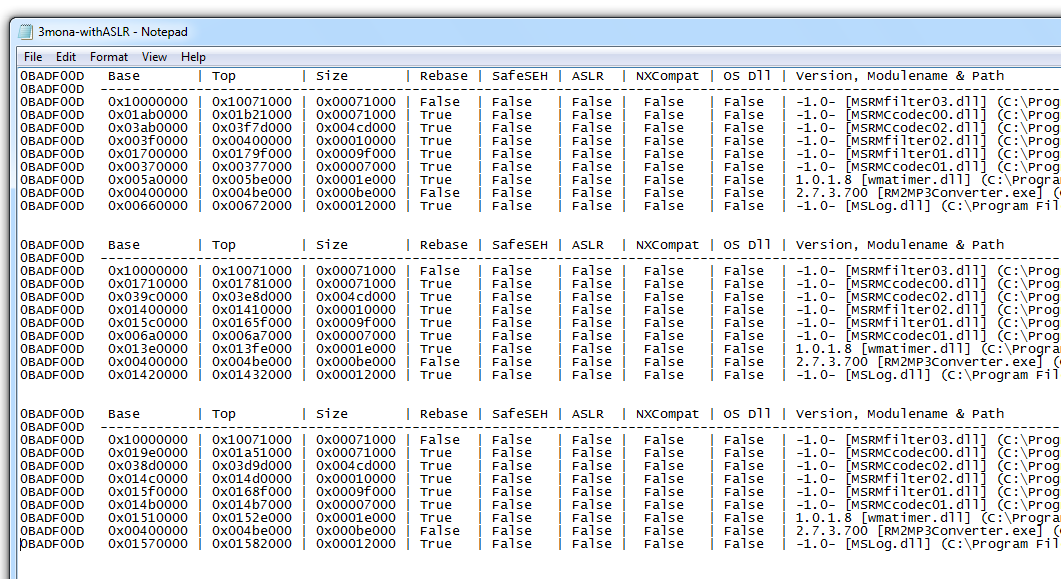Click [wmatimer.dll] in the first table
Screen dimensions: 1061x579
916,180
